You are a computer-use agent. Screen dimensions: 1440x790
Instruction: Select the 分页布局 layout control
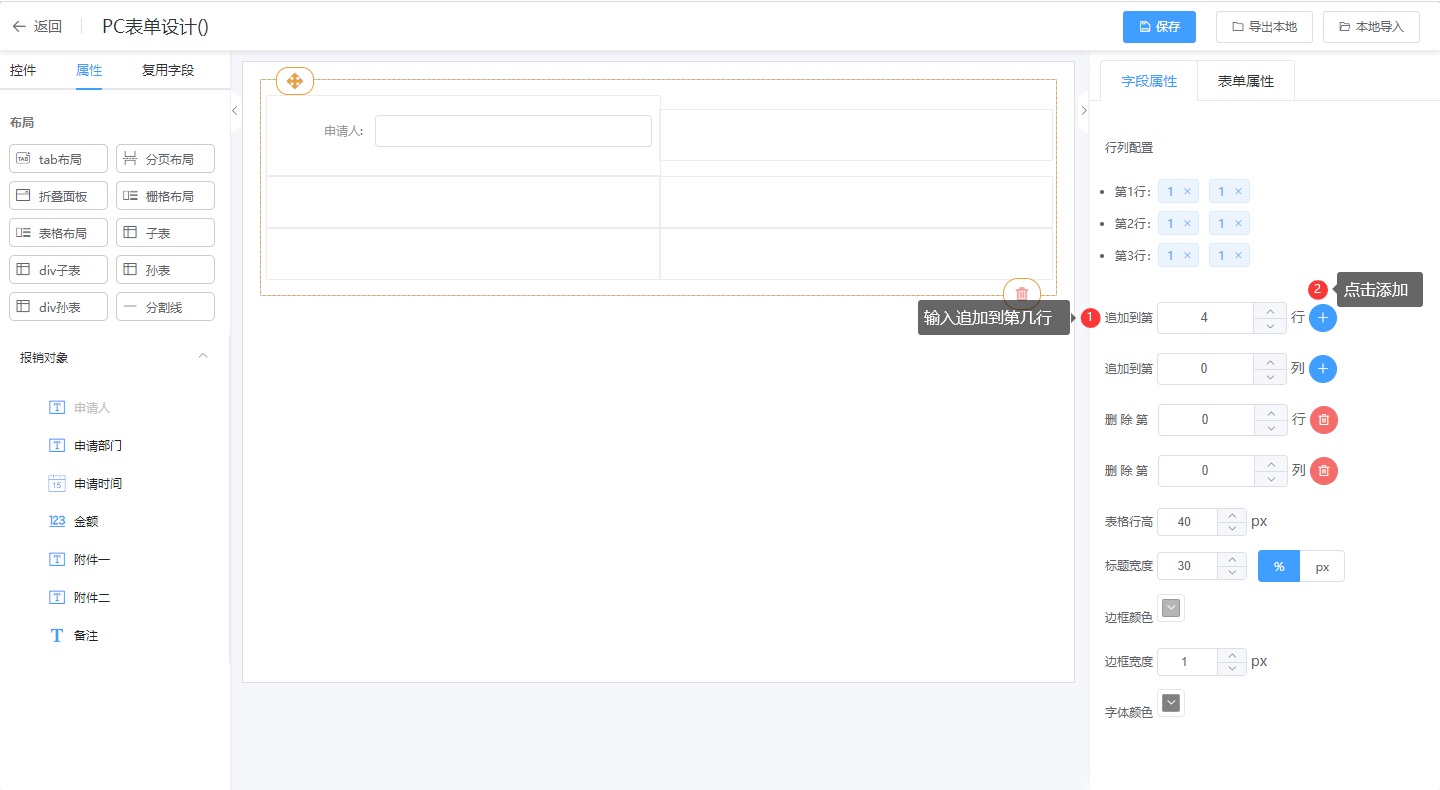pyautogui.click(x=165, y=159)
